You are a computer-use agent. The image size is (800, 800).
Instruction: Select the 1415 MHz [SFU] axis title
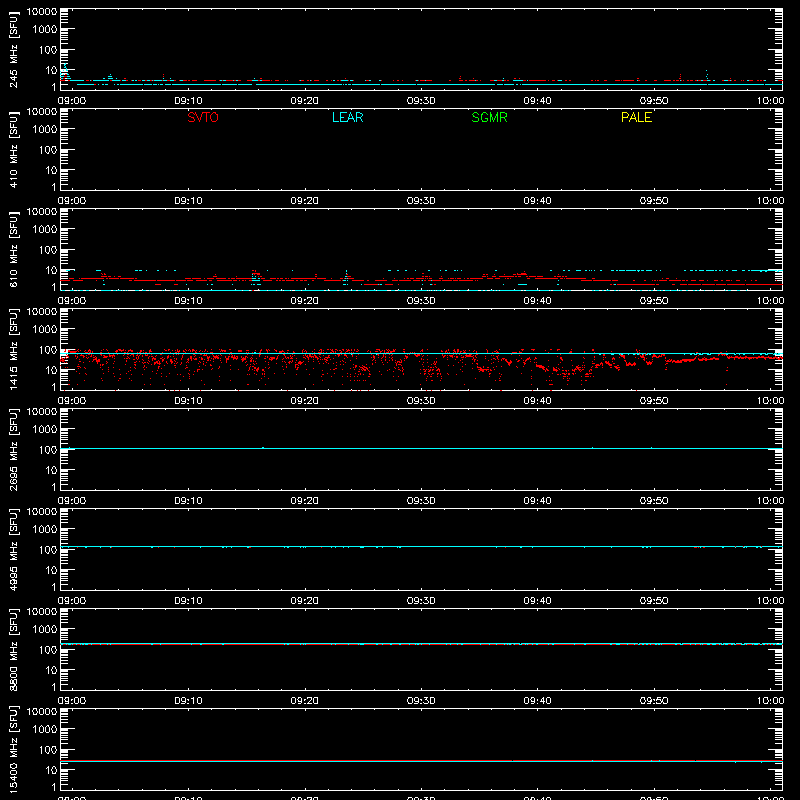(x=14, y=349)
